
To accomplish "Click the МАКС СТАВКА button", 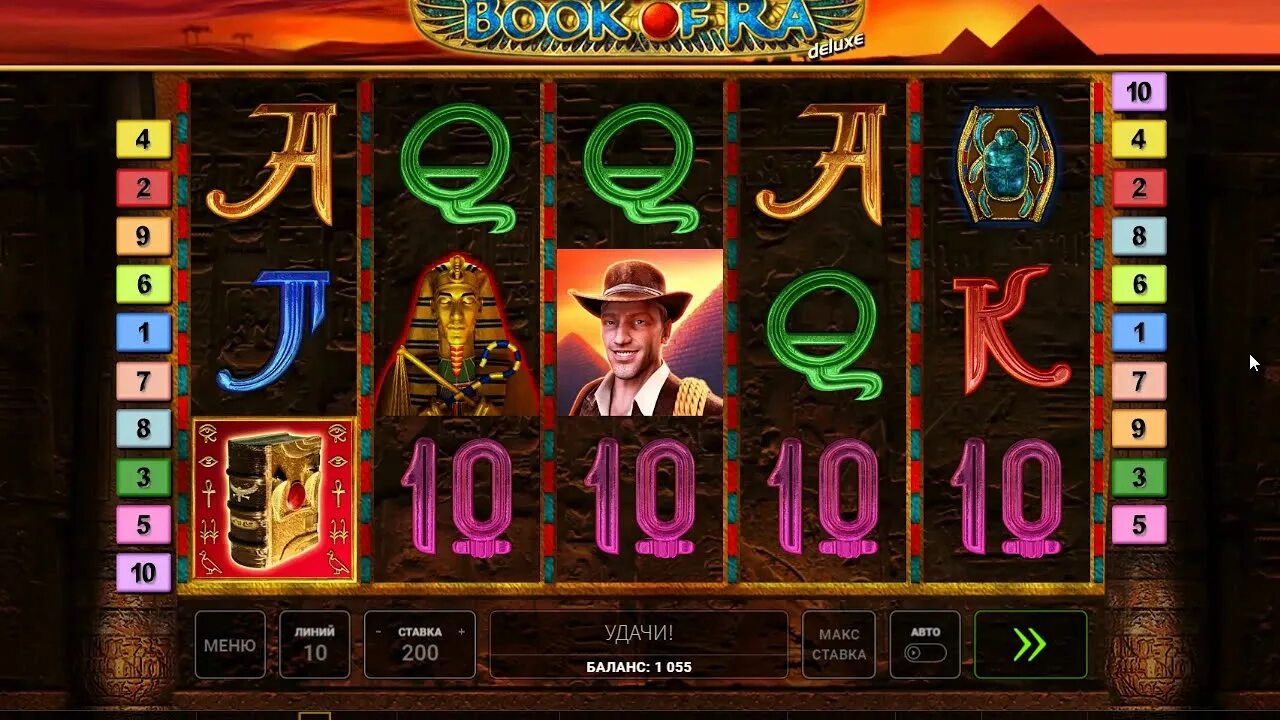I will (839, 645).
